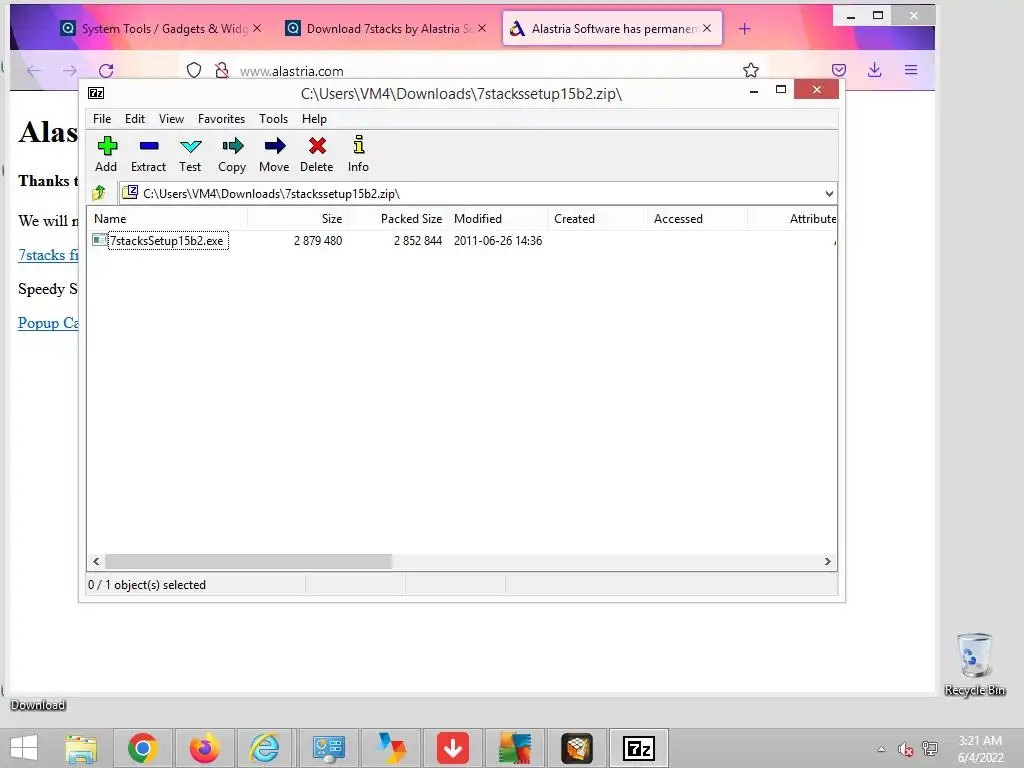Image resolution: width=1024 pixels, height=768 pixels.
Task: Open a new Firefox tab
Action: tap(744, 29)
